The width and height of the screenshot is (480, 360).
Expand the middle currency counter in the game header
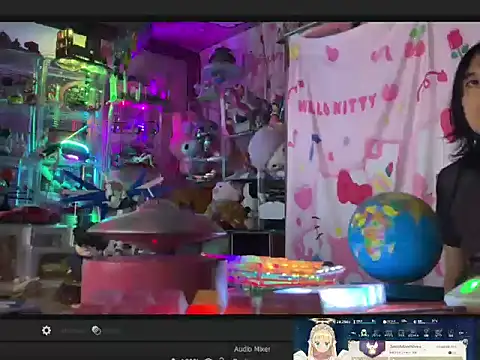coord(391,322)
